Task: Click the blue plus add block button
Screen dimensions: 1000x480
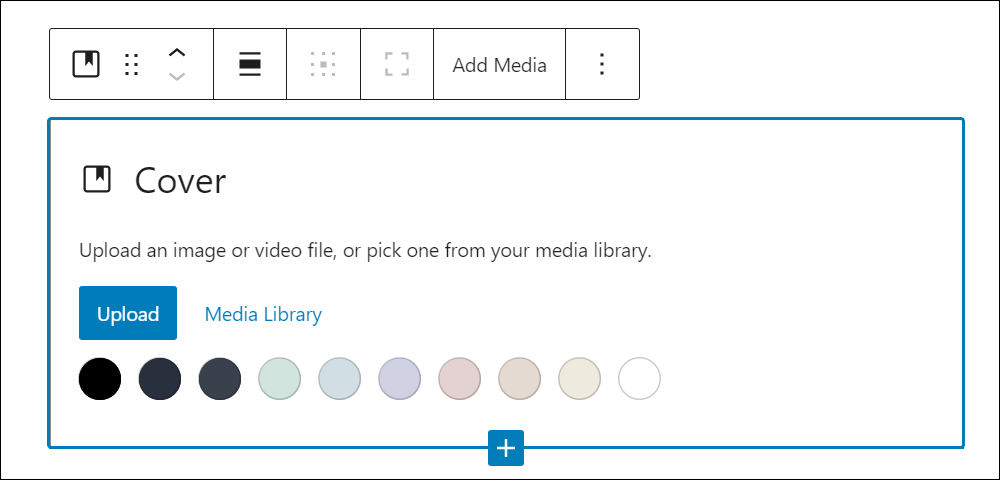Action: 506,448
